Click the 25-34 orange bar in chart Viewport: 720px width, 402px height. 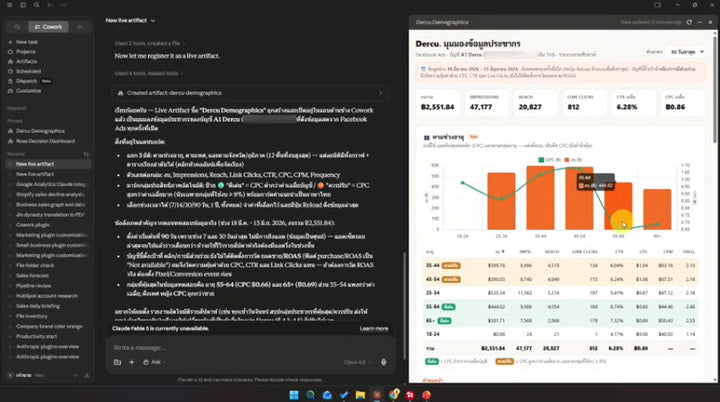(501, 201)
